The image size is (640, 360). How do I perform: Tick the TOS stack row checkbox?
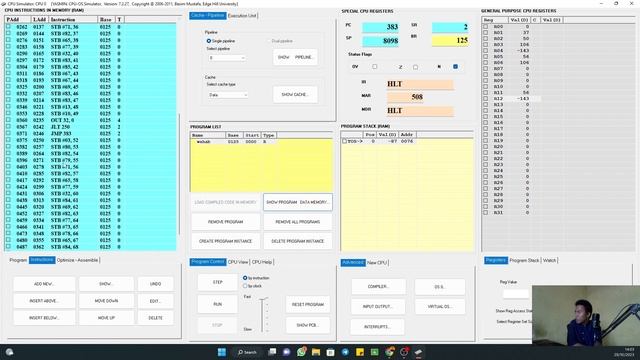(344, 141)
